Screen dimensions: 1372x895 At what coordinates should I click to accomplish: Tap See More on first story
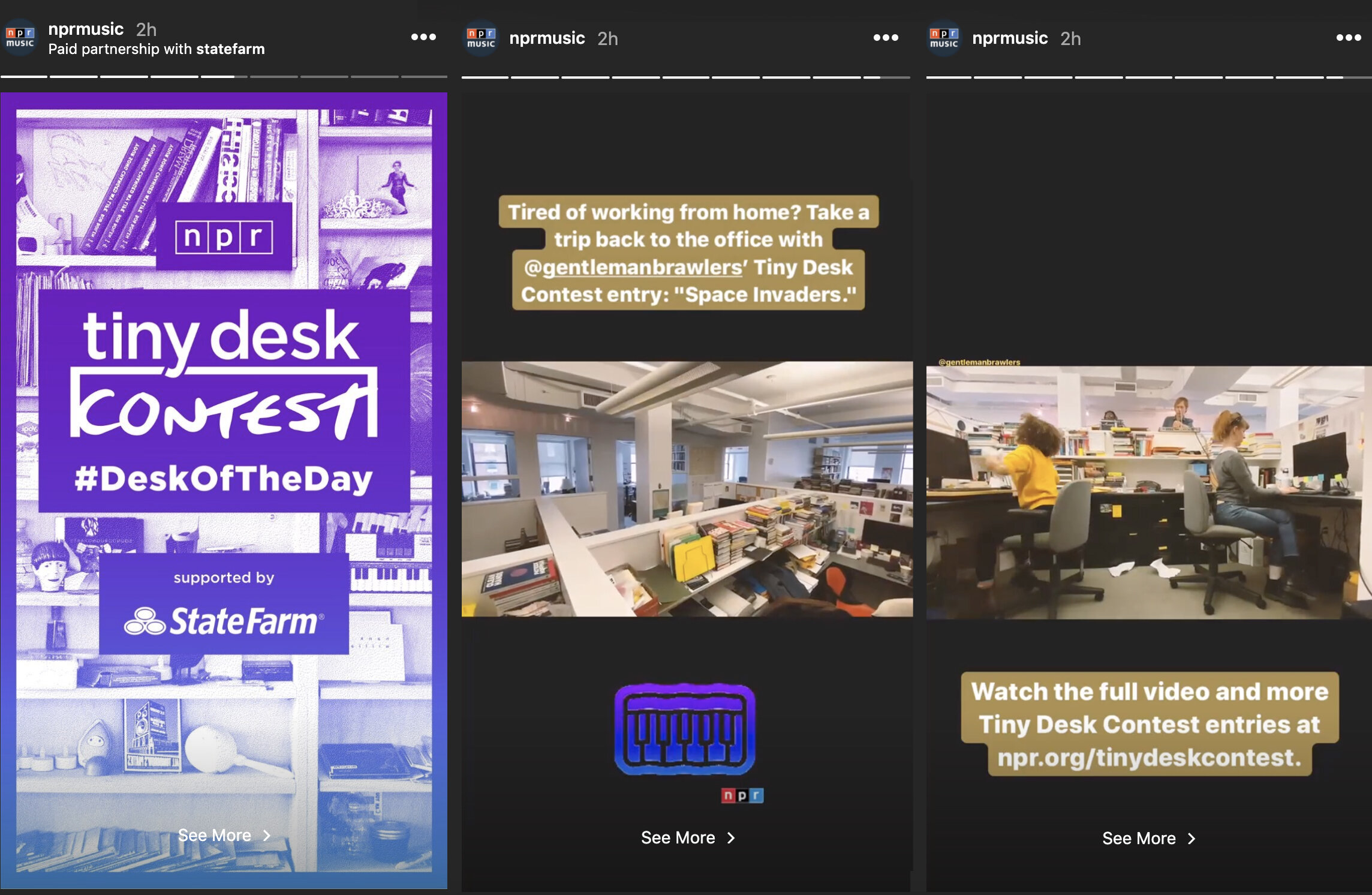point(214,835)
